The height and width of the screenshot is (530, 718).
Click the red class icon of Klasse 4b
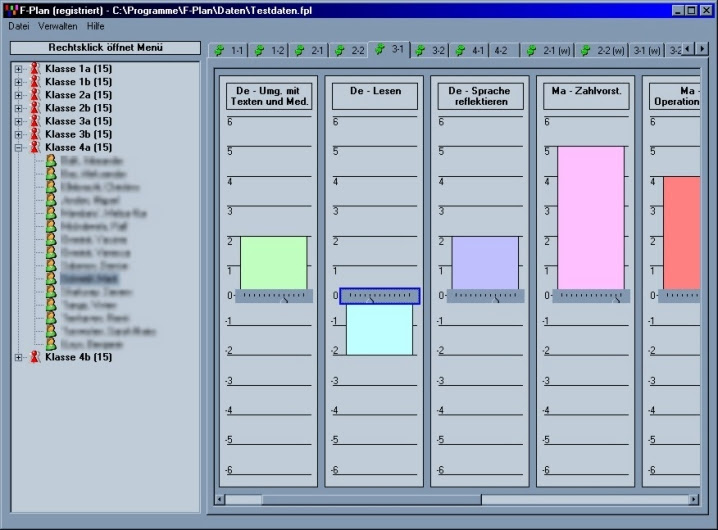pyautogui.click(x=35, y=357)
